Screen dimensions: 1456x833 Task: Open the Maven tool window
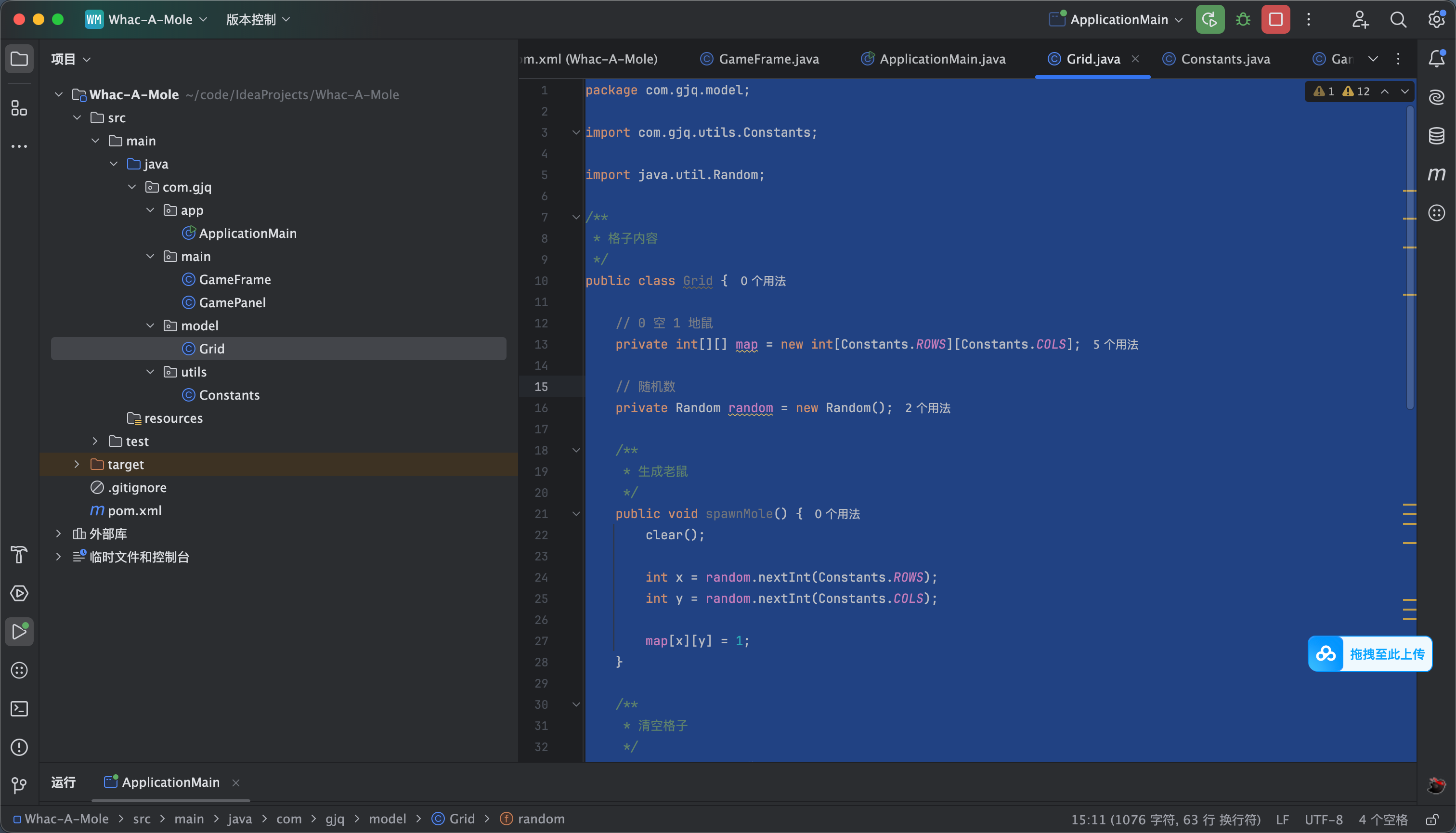(1437, 174)
